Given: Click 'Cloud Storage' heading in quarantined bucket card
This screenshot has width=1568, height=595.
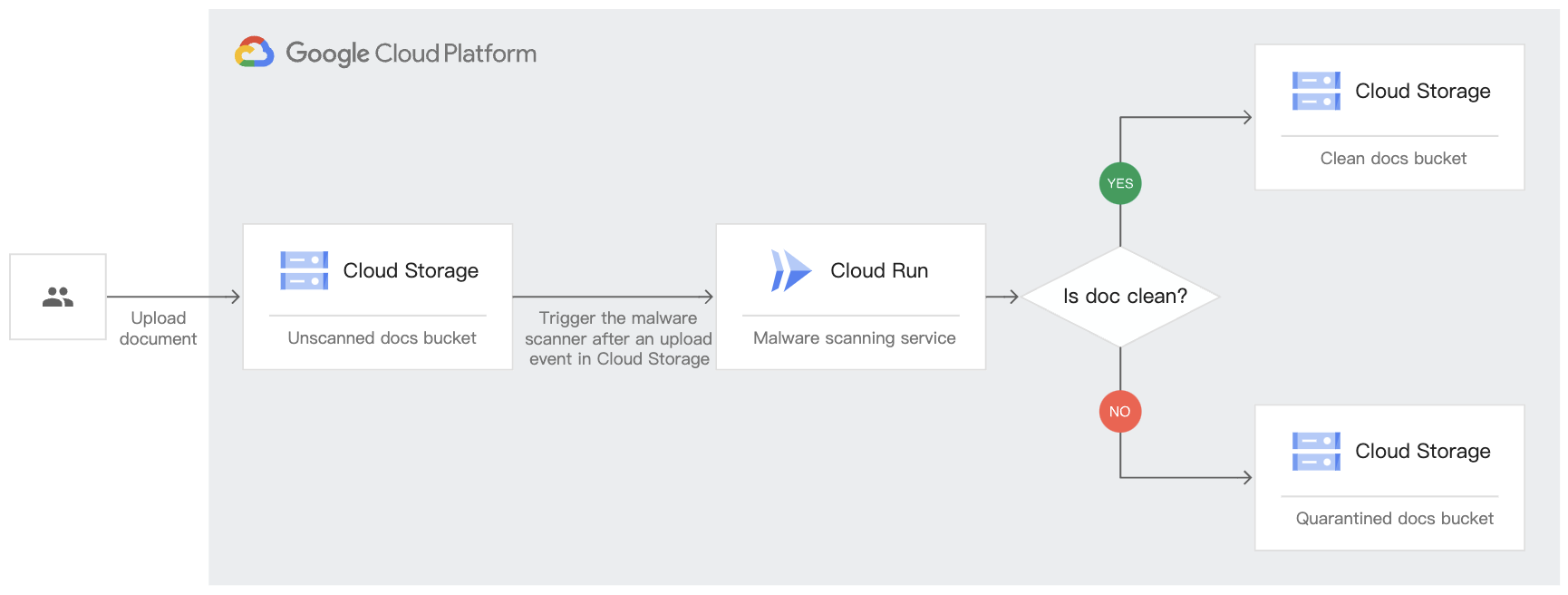Looking at the screenshot, I should pyautogui.click(x=1422, y=451).
